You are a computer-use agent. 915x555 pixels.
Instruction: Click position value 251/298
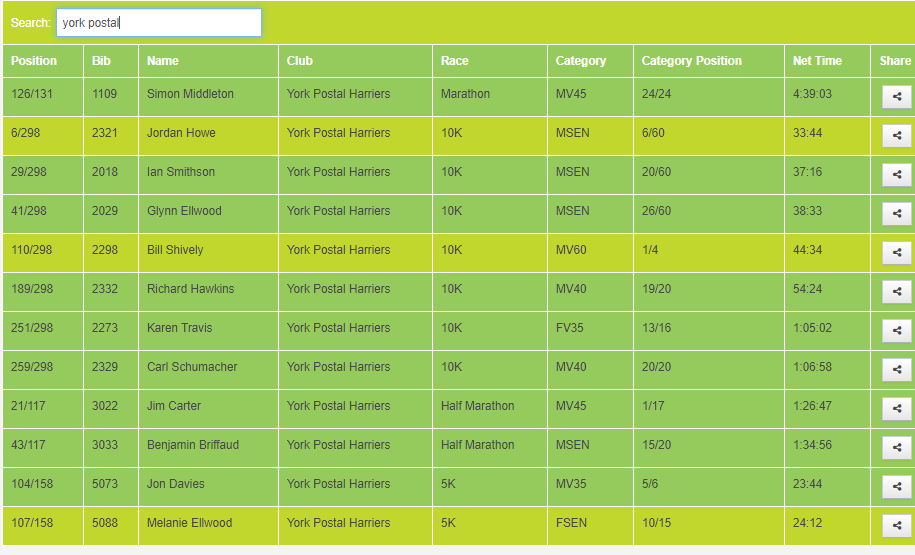[x=32, y=328]
